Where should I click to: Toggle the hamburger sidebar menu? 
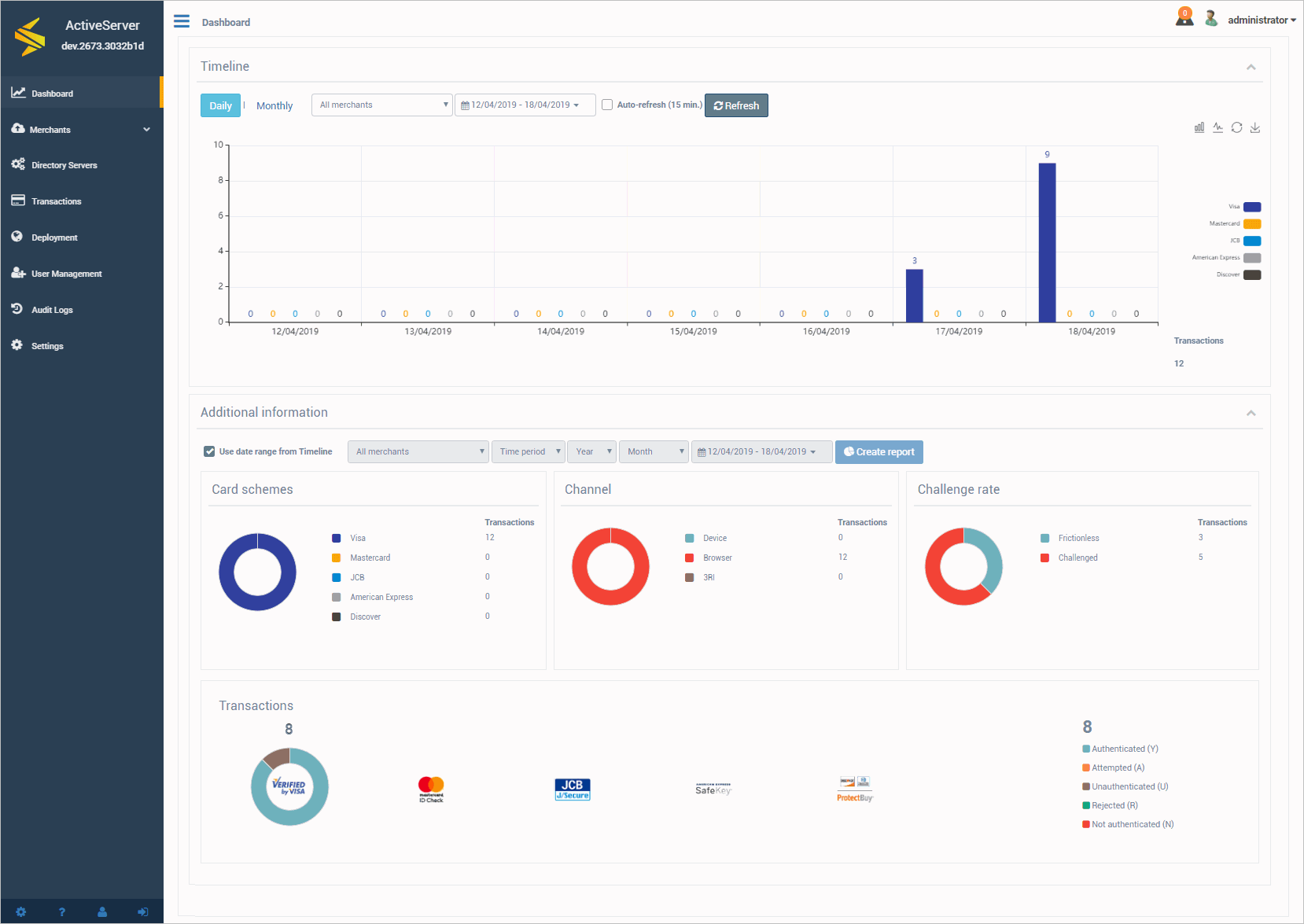click(182, 21)
